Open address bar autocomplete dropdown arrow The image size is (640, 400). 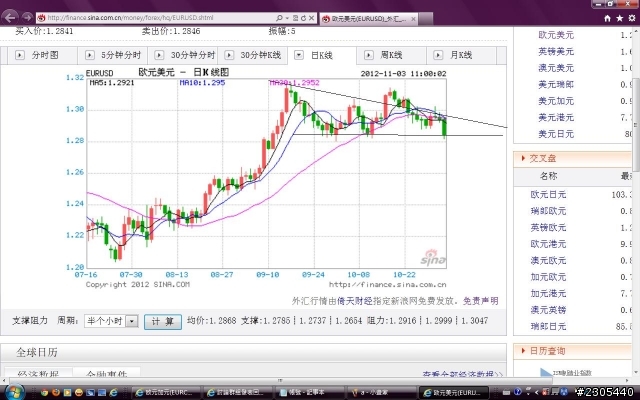pyautogui.click(x=287, y=18)
